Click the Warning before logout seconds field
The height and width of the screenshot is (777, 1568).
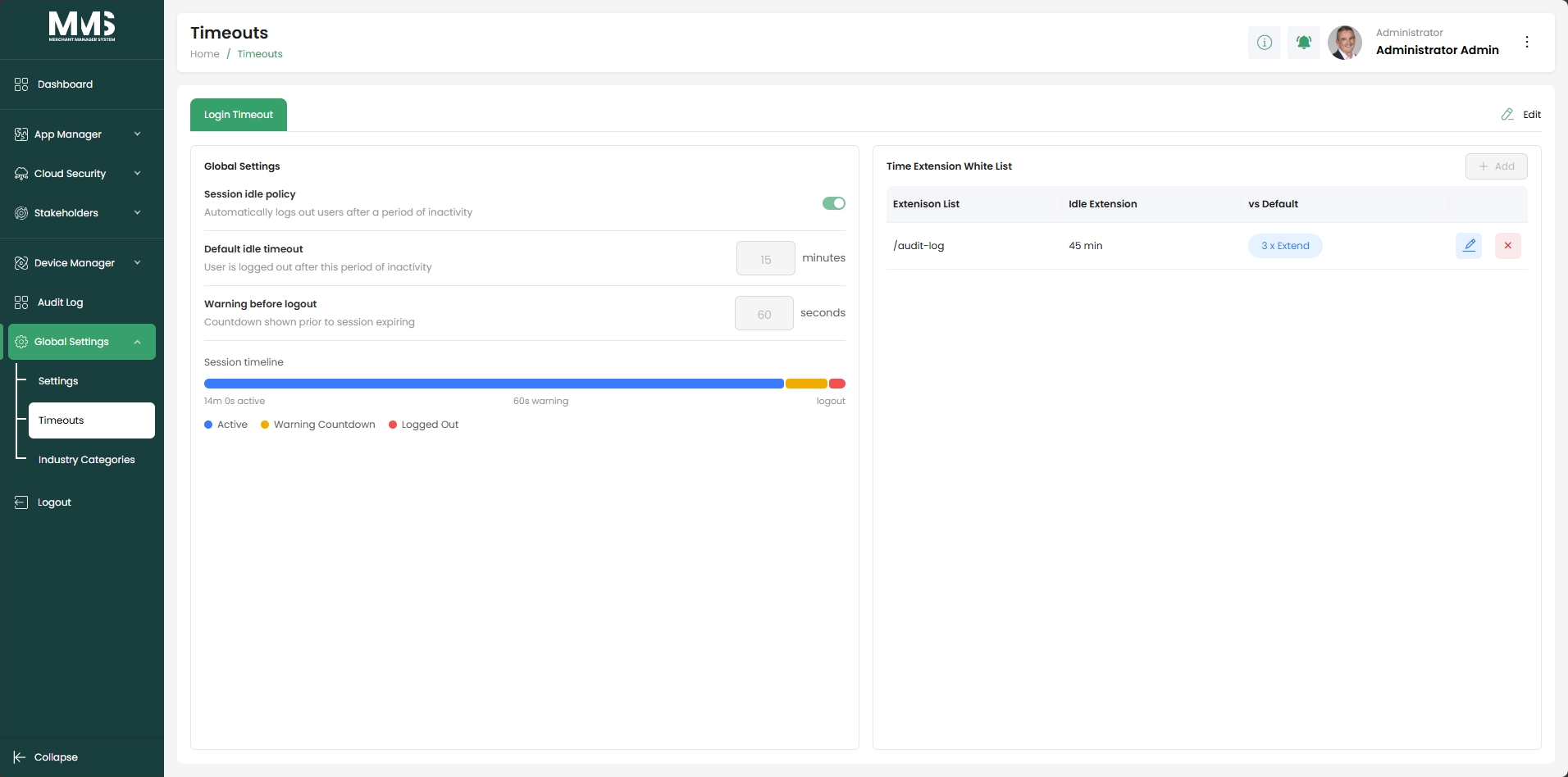tap(764, 313)
